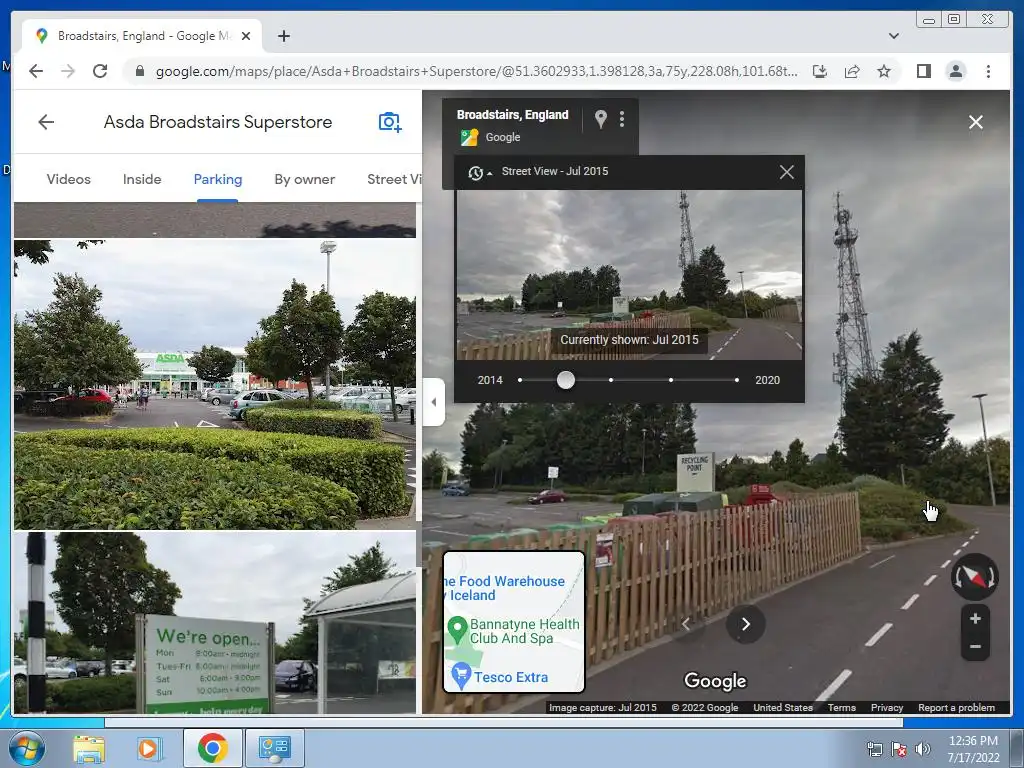Open a new browser tab
The height and width of the screenshot is (768, 1024).
[283, 36]
